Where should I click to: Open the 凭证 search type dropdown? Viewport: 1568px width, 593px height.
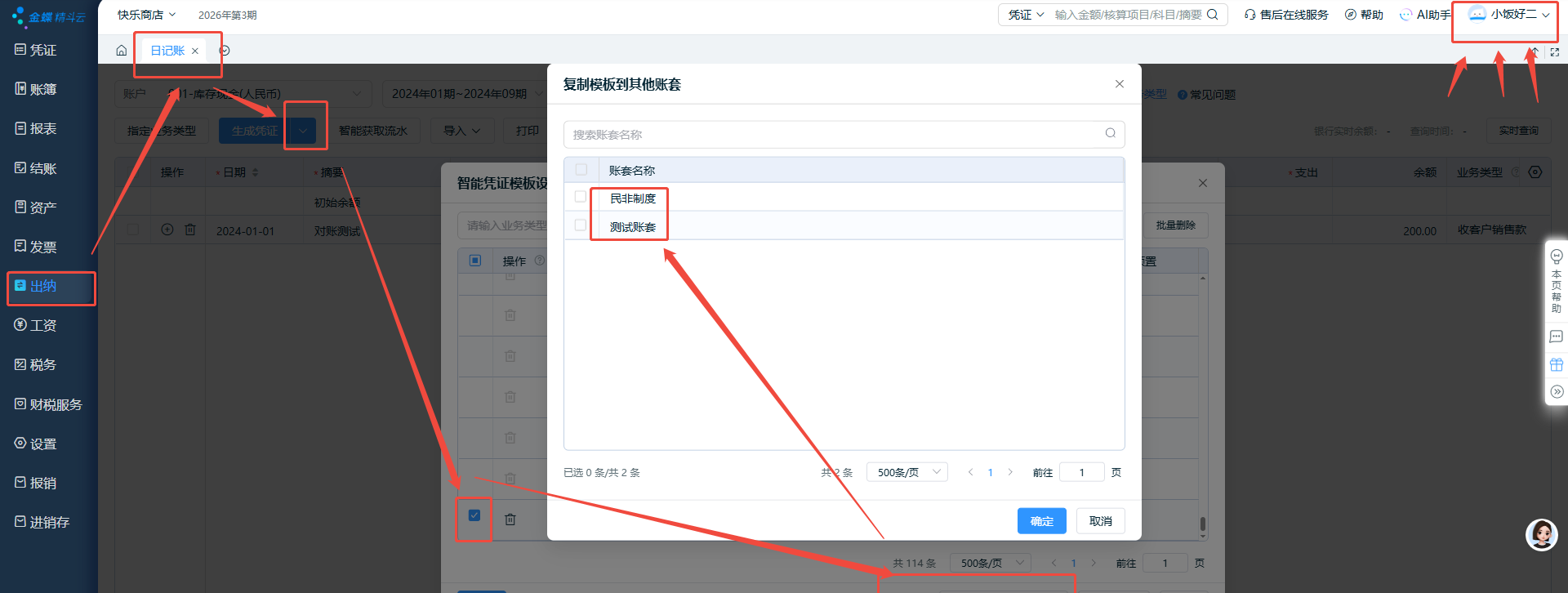(1026, 15)
